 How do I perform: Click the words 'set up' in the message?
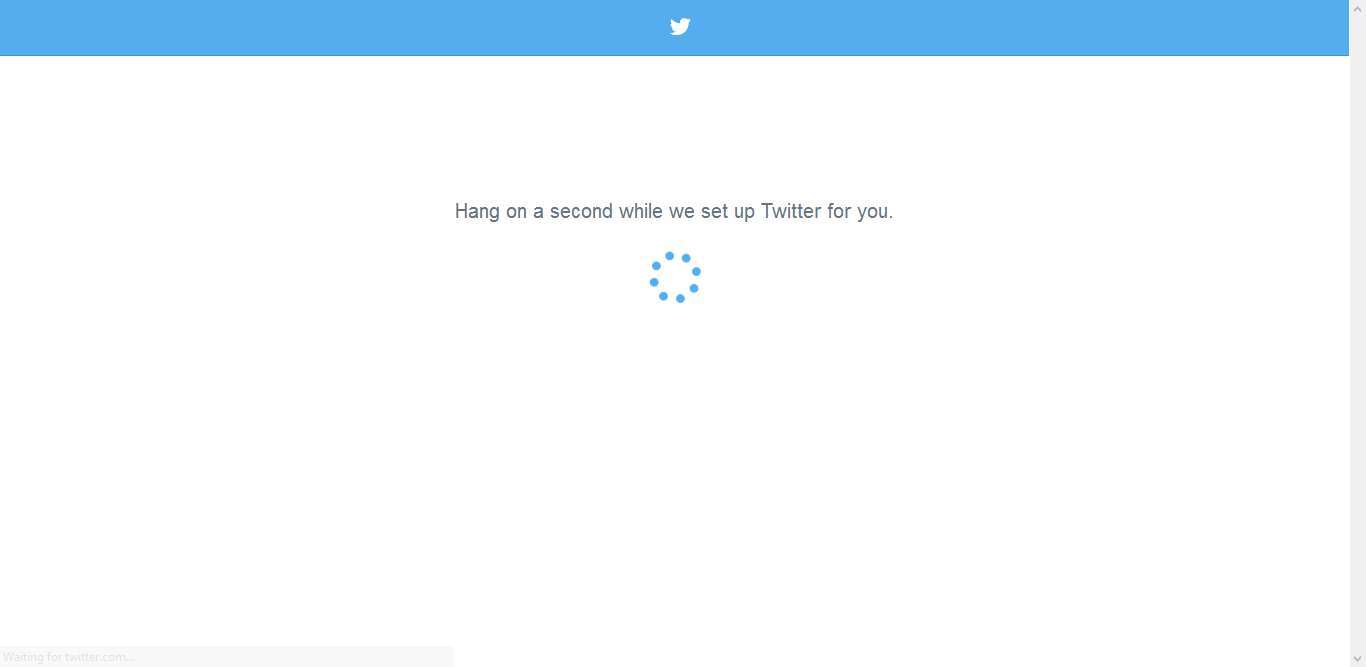(x=727, y=212)
